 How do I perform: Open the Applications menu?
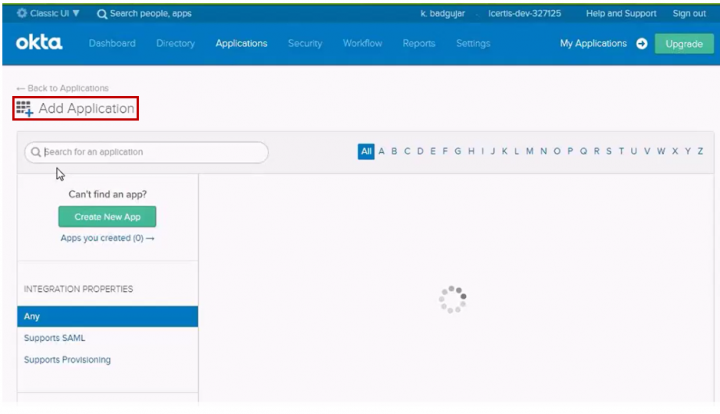click(x=241, y=44)
